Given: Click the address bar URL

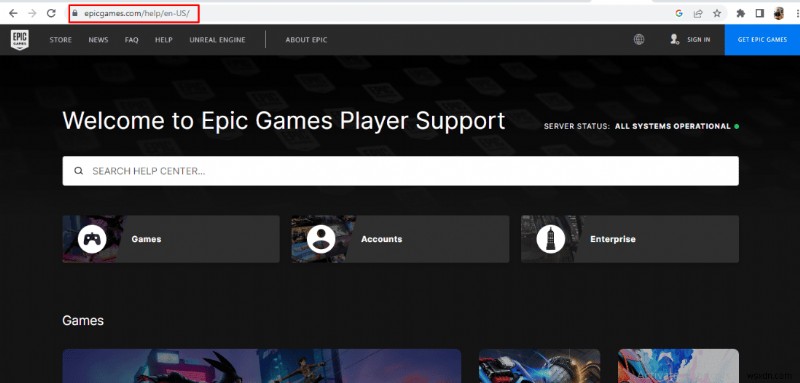Looking at the screenshot, I should pyautogui.click(x=137, y=14).
